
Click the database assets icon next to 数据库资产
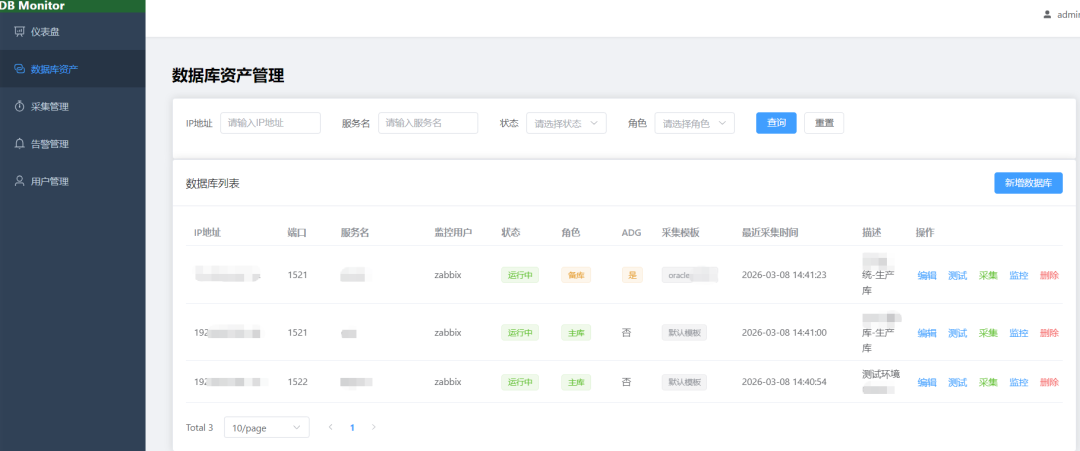(x=19, y=69)
